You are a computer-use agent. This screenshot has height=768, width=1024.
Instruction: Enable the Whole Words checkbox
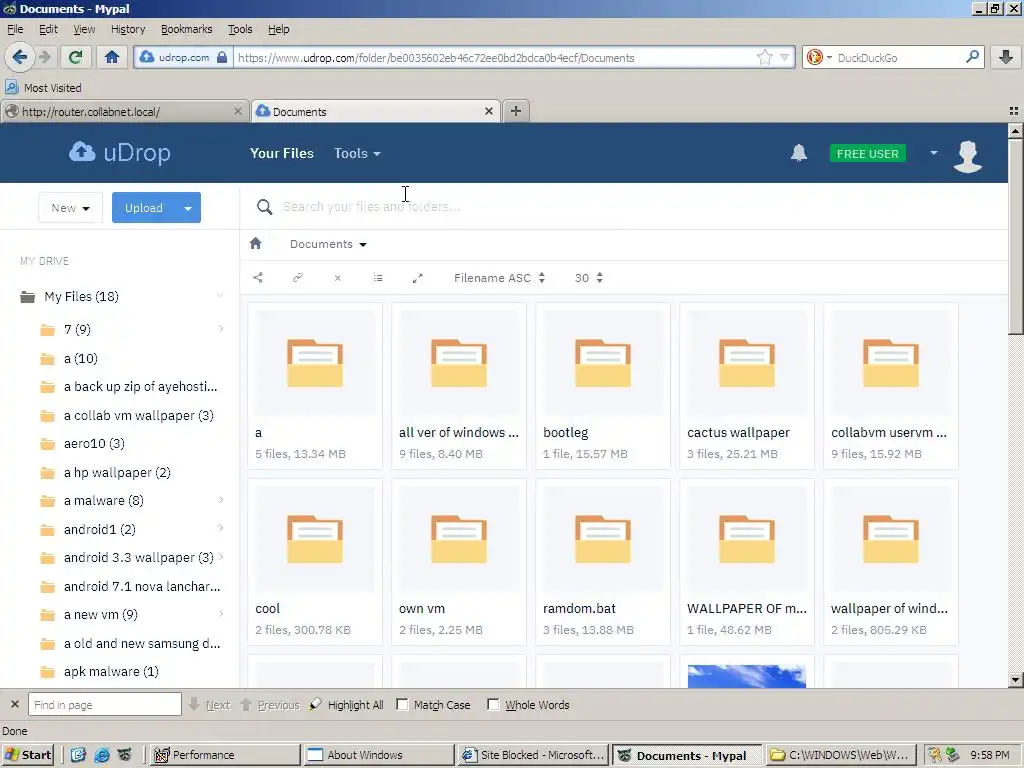coord(494,705)
